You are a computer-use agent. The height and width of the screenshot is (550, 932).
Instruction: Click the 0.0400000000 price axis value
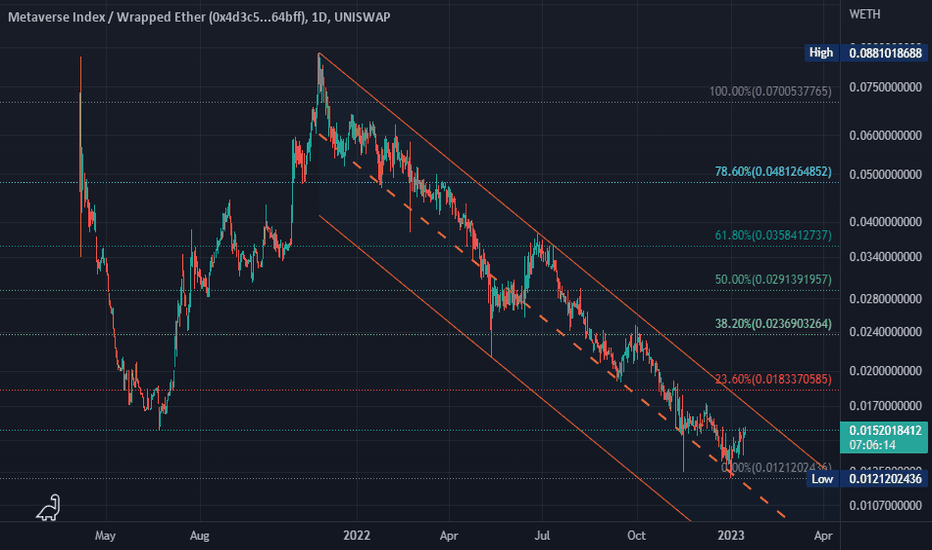click(x=885, y=222)
